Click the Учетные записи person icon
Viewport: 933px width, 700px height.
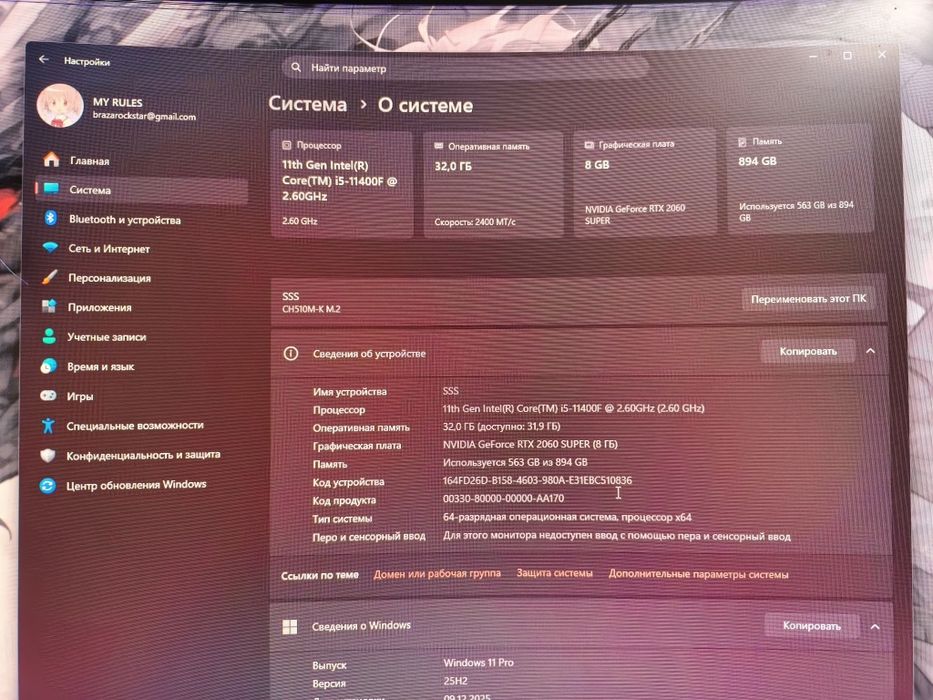[x=49, y=336]
